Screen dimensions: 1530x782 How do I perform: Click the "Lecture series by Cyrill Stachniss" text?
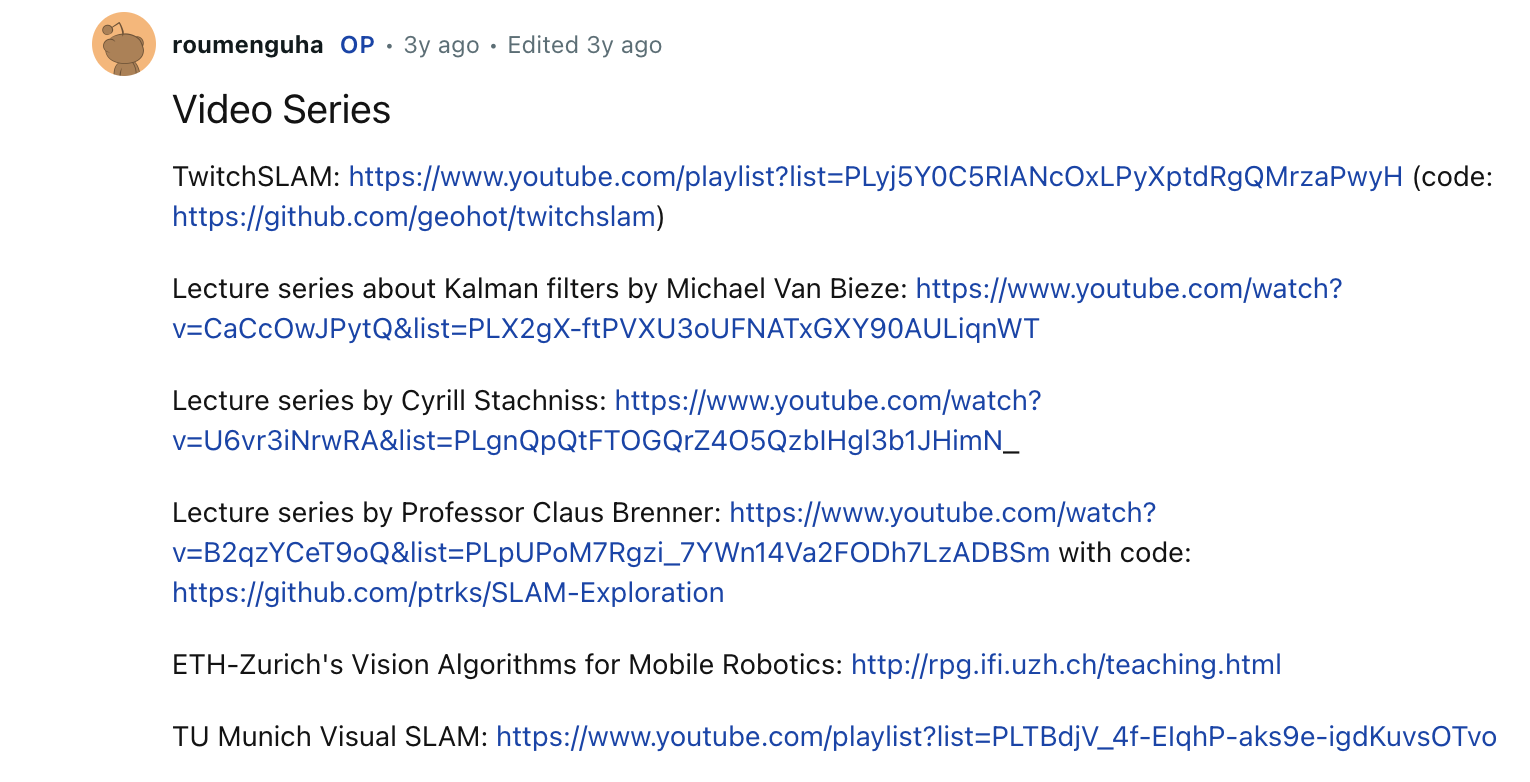pyautogui.click(x=388, y=401)
